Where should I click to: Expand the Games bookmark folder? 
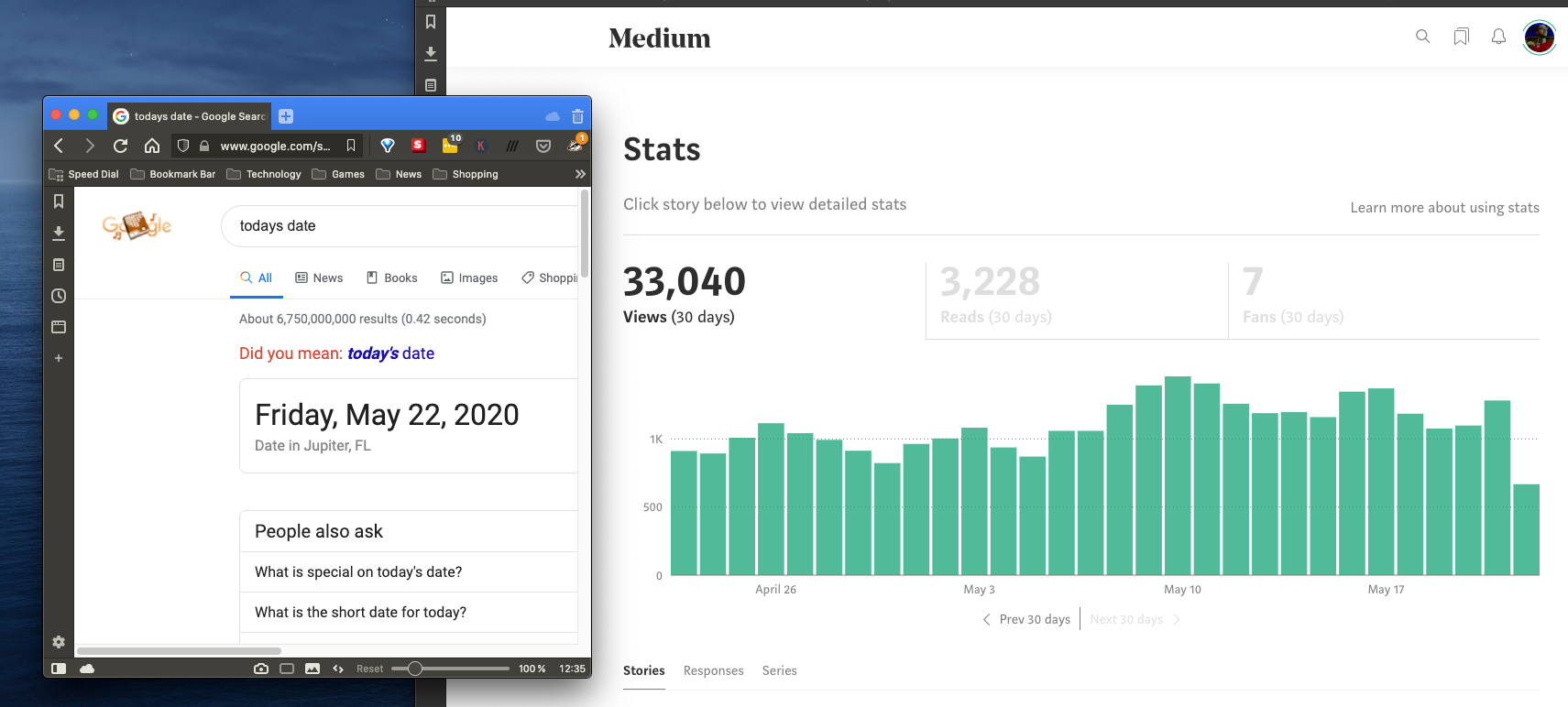click(x=338, y=174)
